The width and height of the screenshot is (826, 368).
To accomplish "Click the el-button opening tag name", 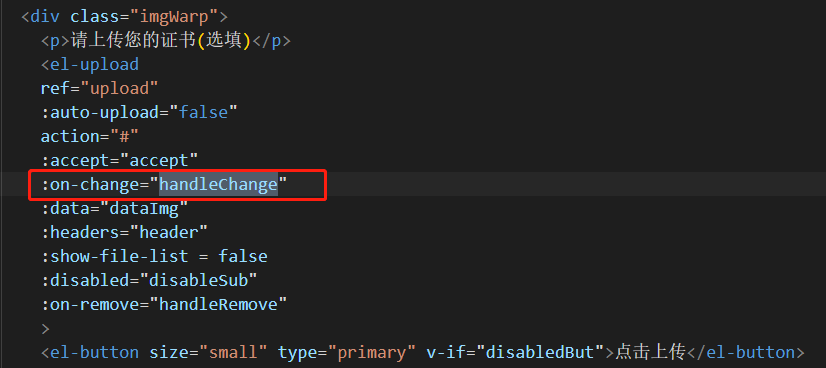I will tap(94, 353).
